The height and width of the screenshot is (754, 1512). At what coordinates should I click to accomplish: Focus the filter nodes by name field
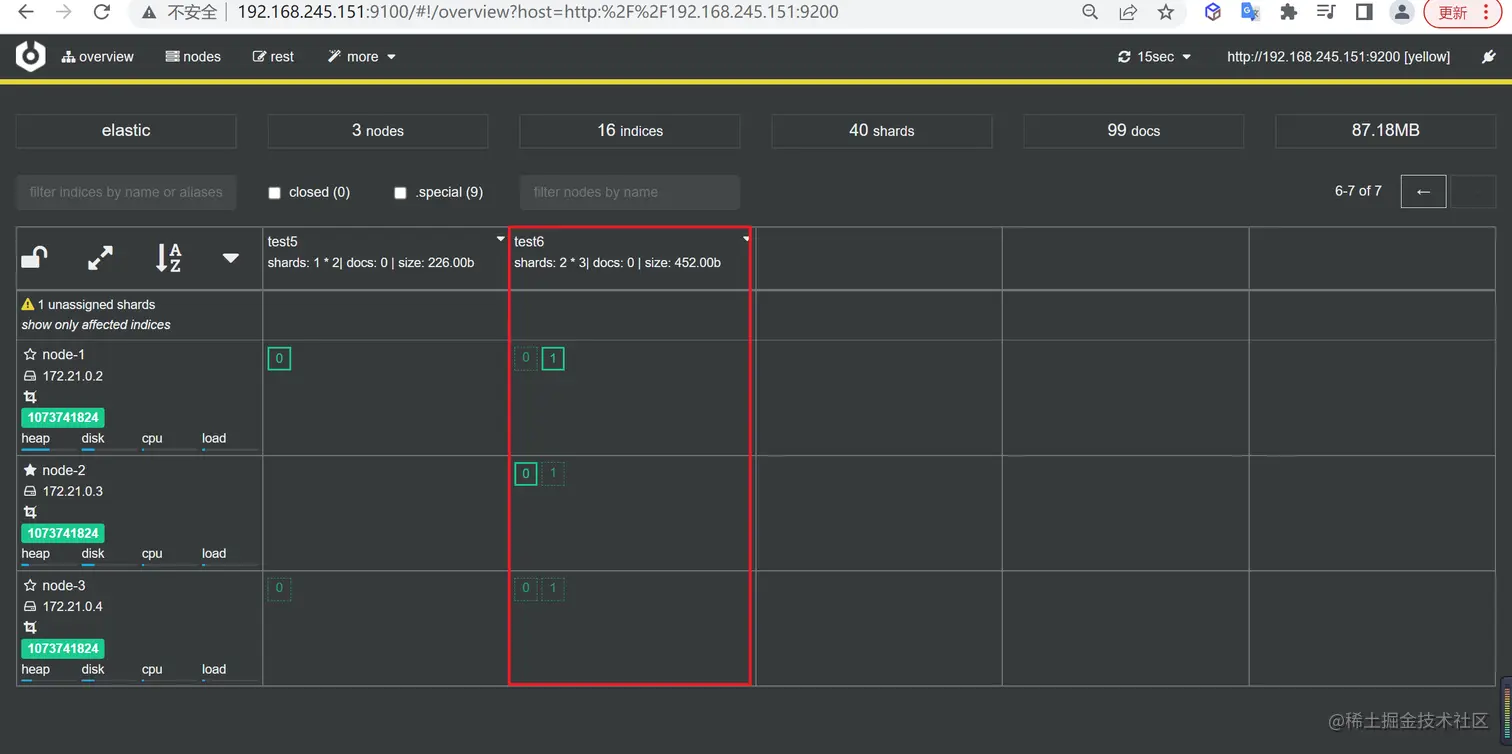[630, 192]
